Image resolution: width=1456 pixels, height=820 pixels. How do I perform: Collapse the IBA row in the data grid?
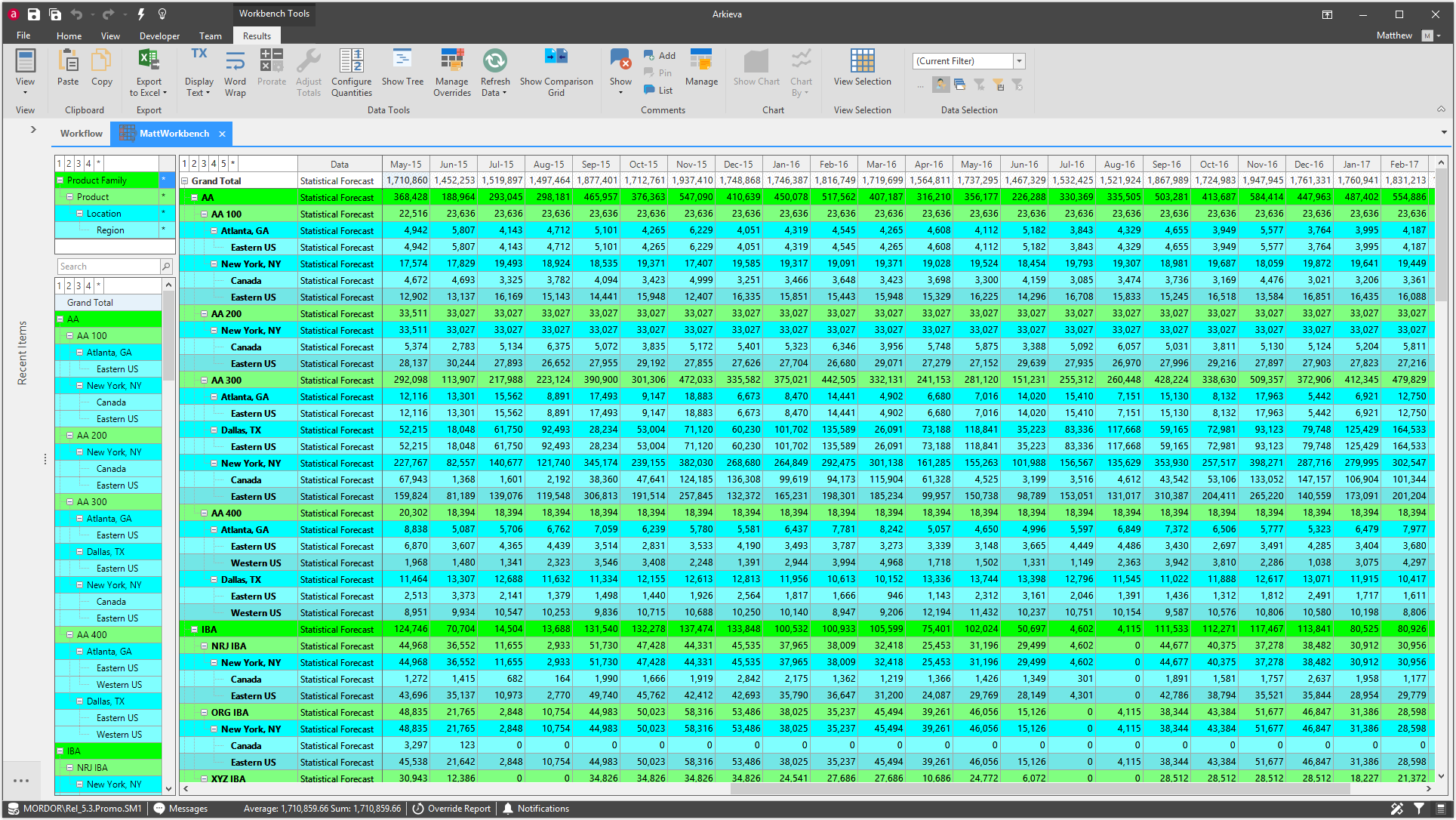point(194,629)
